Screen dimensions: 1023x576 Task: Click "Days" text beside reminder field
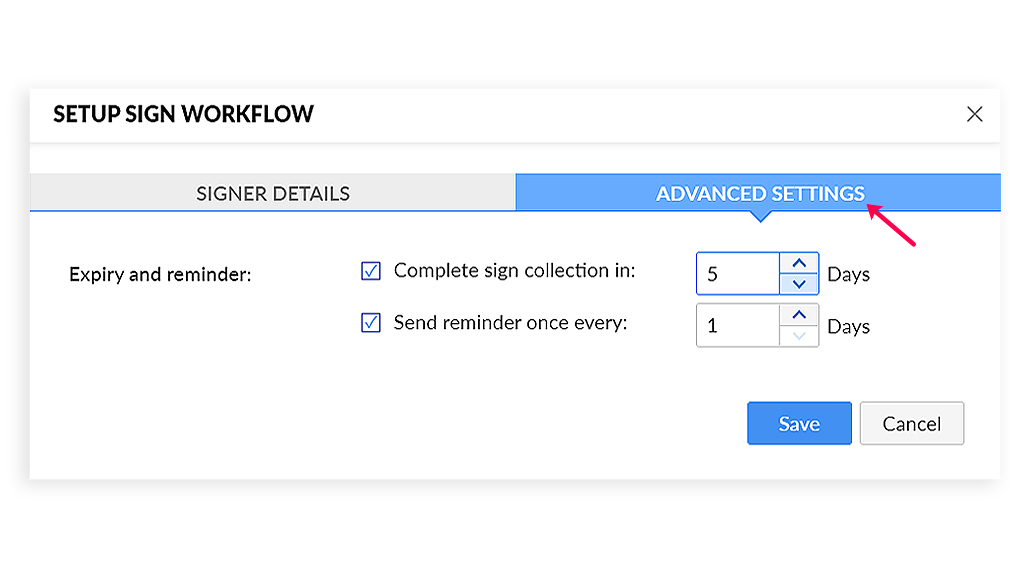pos(848,326)
